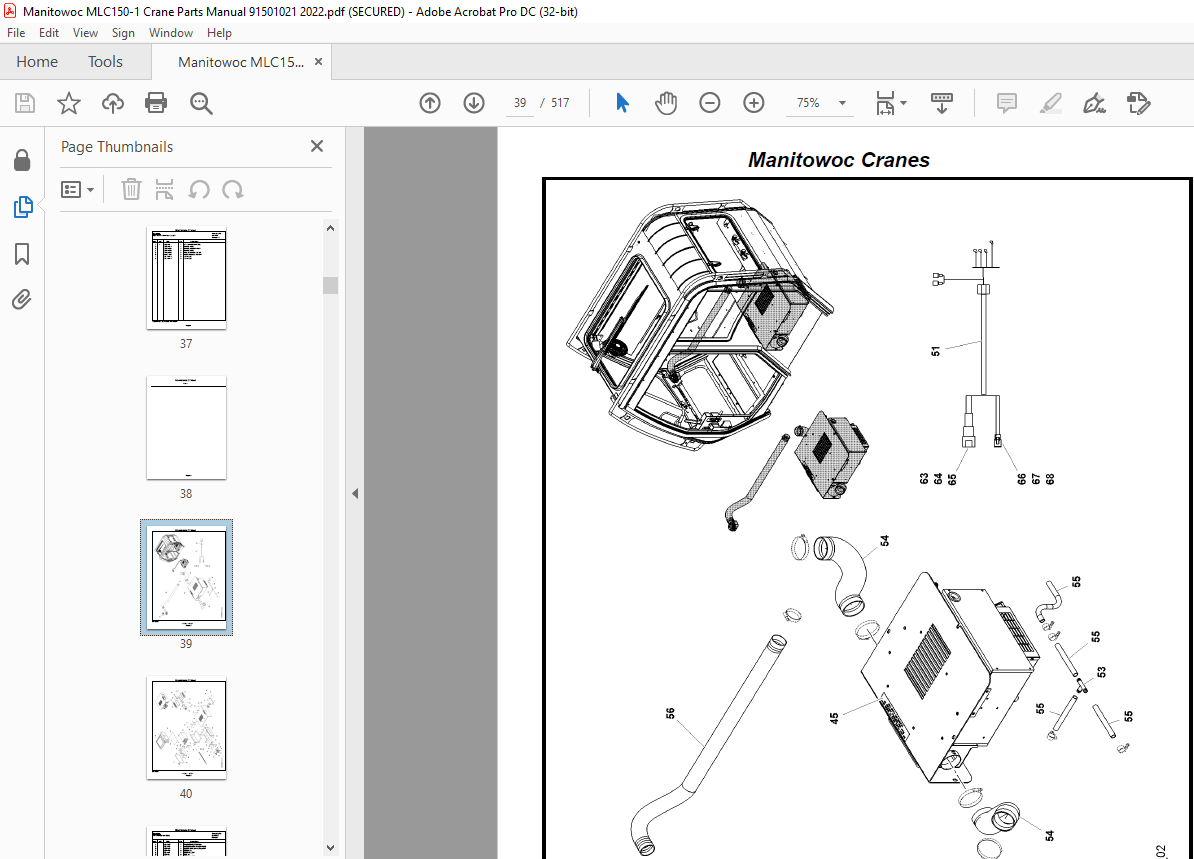Click the cloud upload icon
This screenshot has height=859, width=1194.
click(113, 103)
